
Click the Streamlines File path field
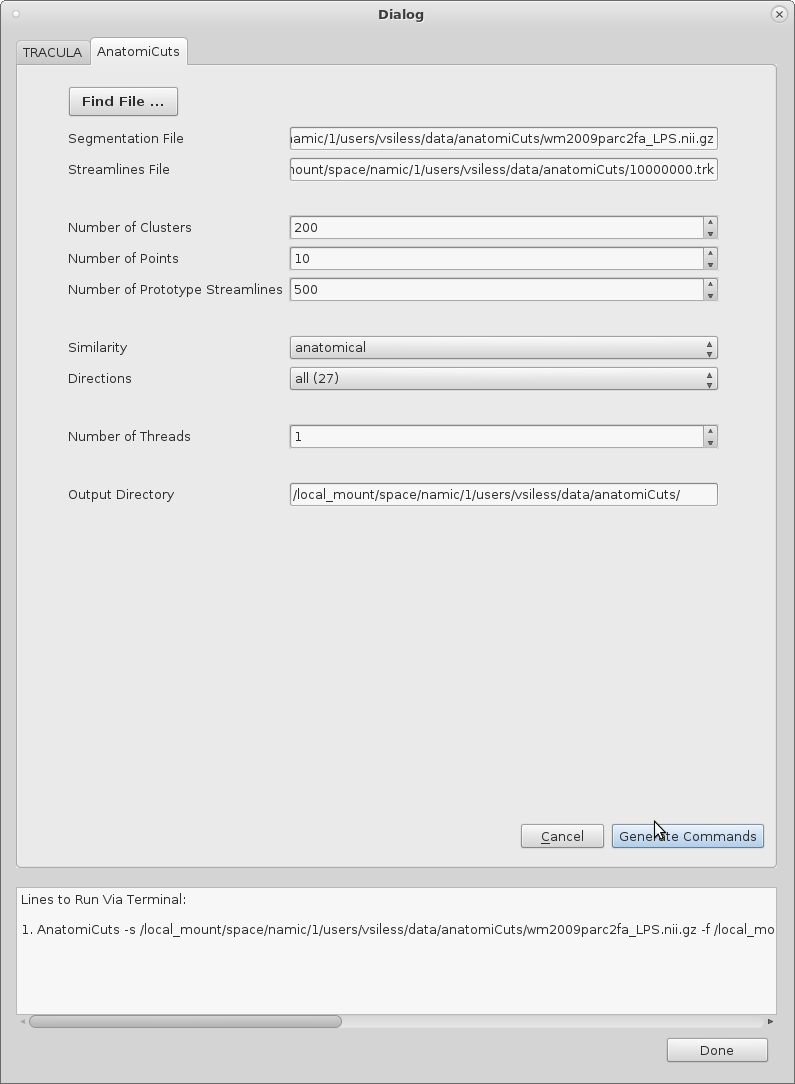pyautogui.click(x=503, y=169)
